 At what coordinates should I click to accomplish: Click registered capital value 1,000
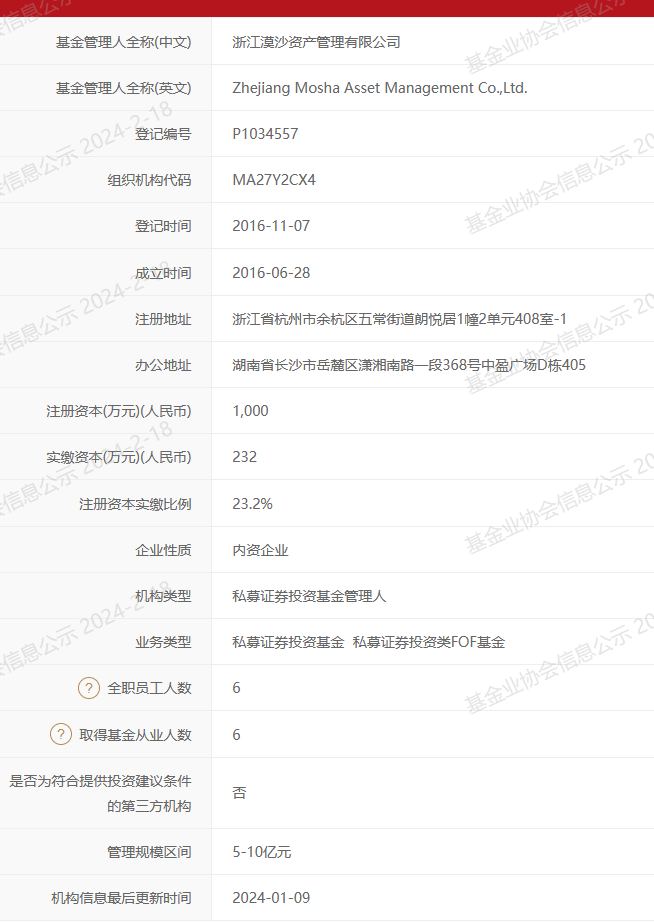coord(250,411)
